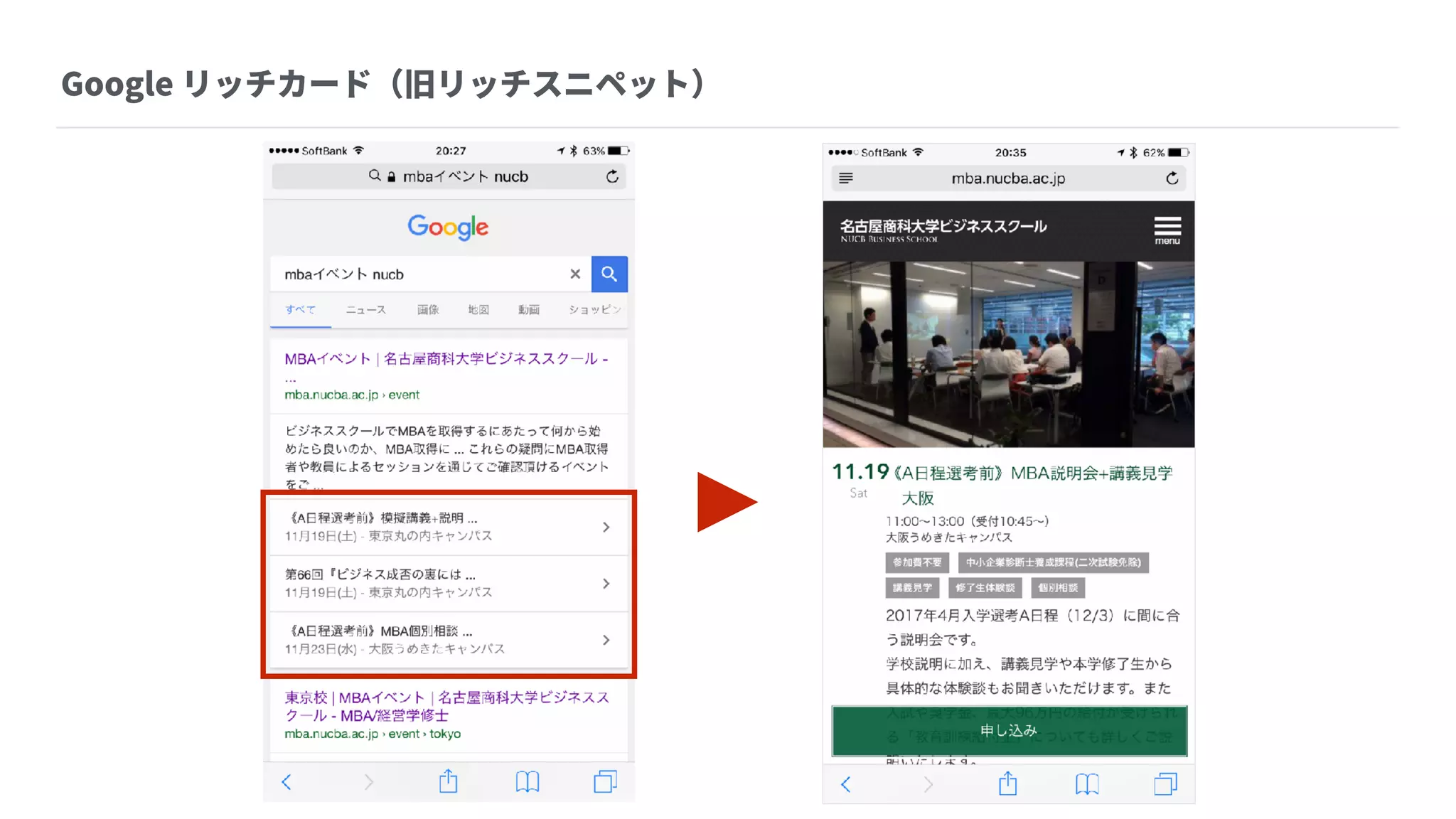
Task: Click the 個別相談 tag
Action: coord(1058,588)
